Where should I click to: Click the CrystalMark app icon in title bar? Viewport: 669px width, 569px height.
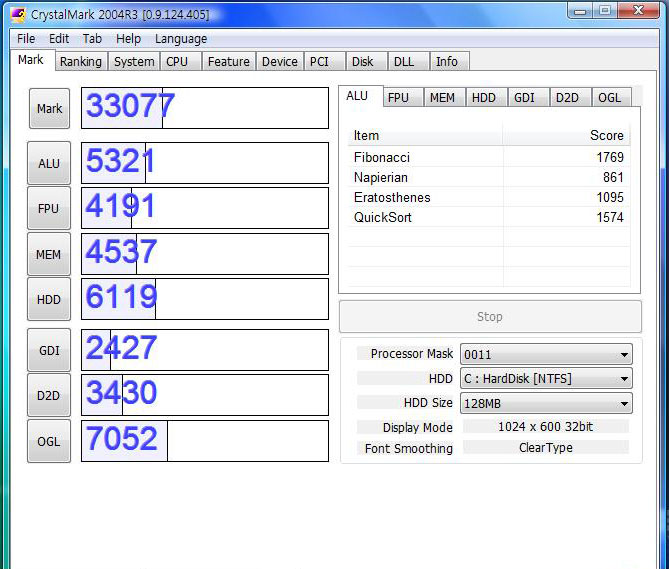[18, 15]
